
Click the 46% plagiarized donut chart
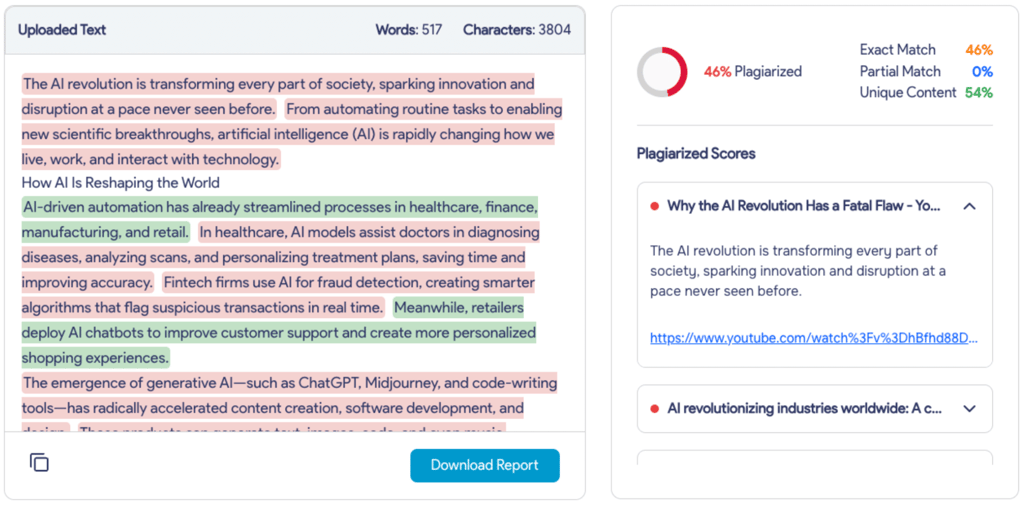[662, 72]
